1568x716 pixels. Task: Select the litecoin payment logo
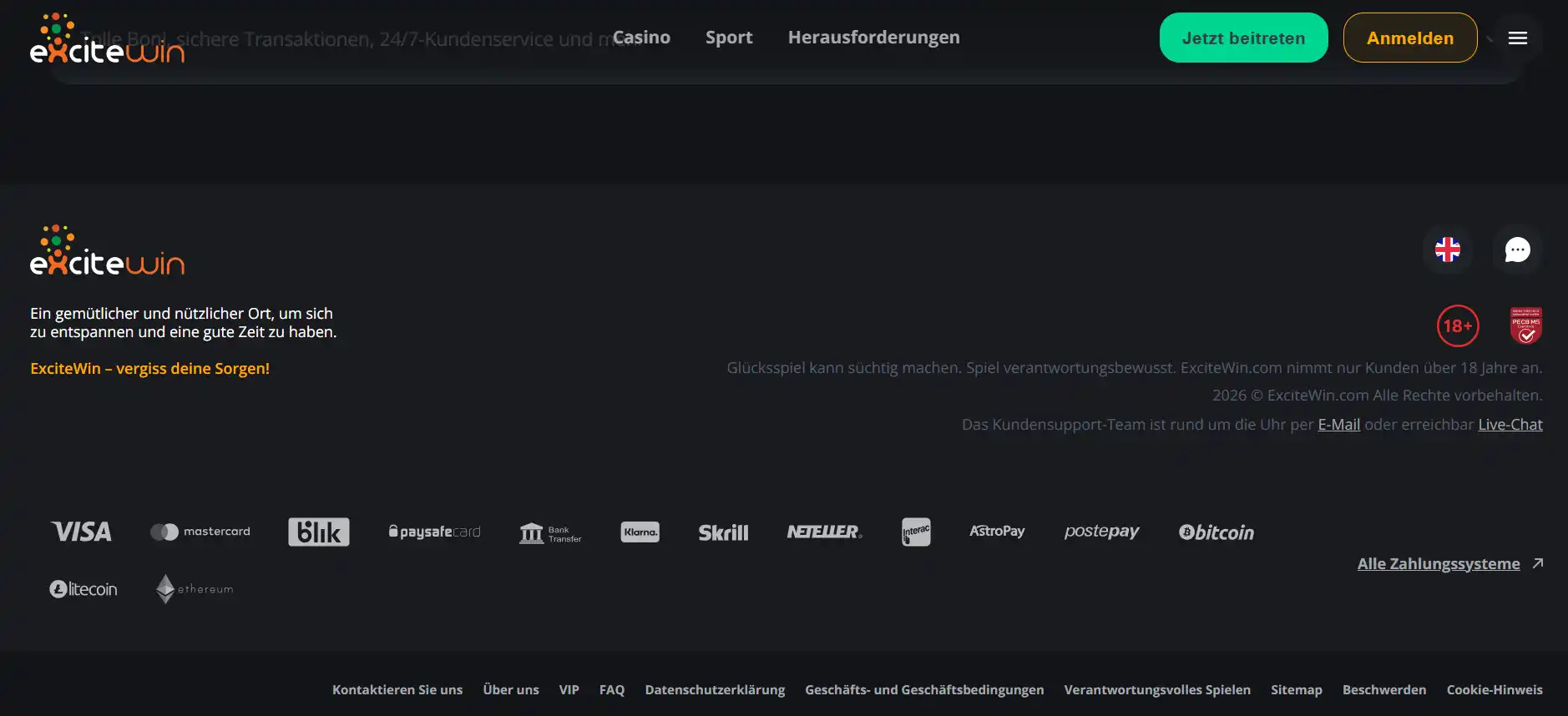pyautogui.click(x=83, y=589)
